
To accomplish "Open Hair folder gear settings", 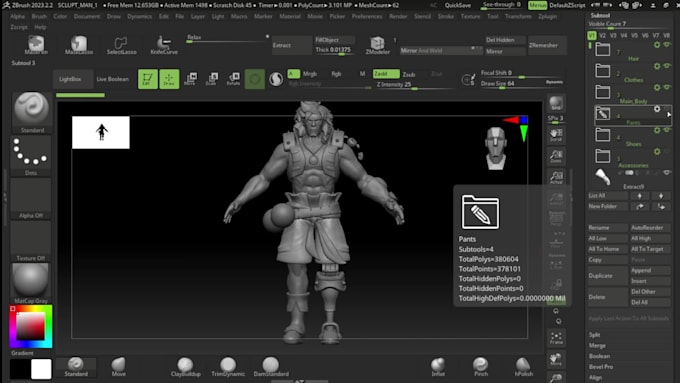I will click(657, 45).
